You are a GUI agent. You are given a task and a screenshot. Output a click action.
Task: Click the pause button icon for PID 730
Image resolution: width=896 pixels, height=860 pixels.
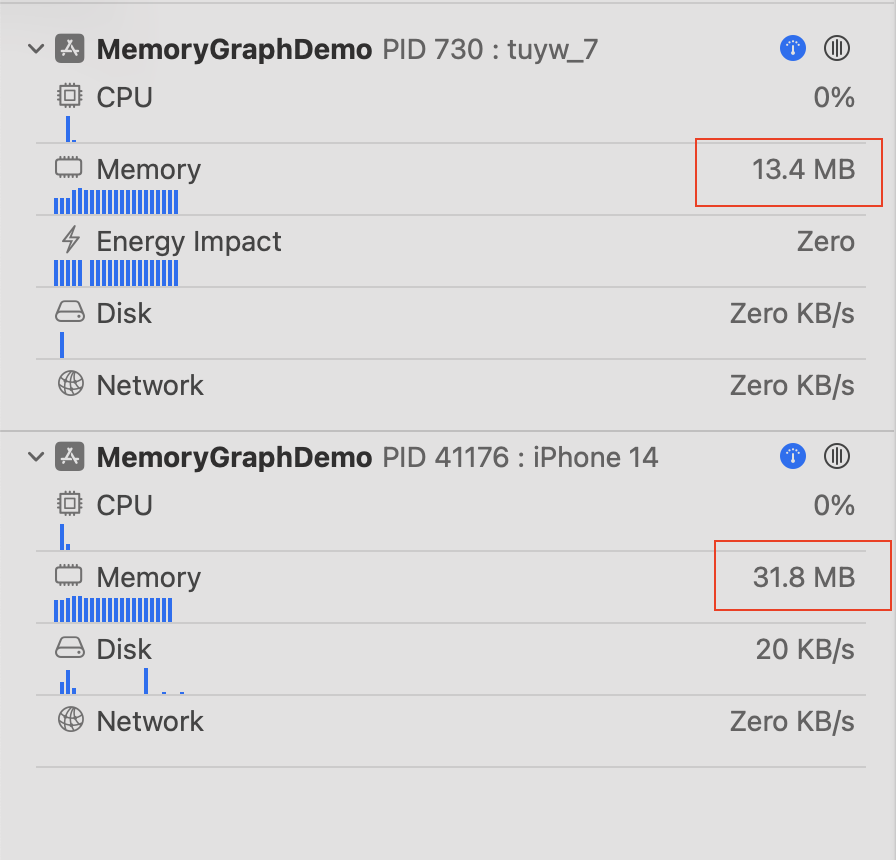(x=837, y=48)
